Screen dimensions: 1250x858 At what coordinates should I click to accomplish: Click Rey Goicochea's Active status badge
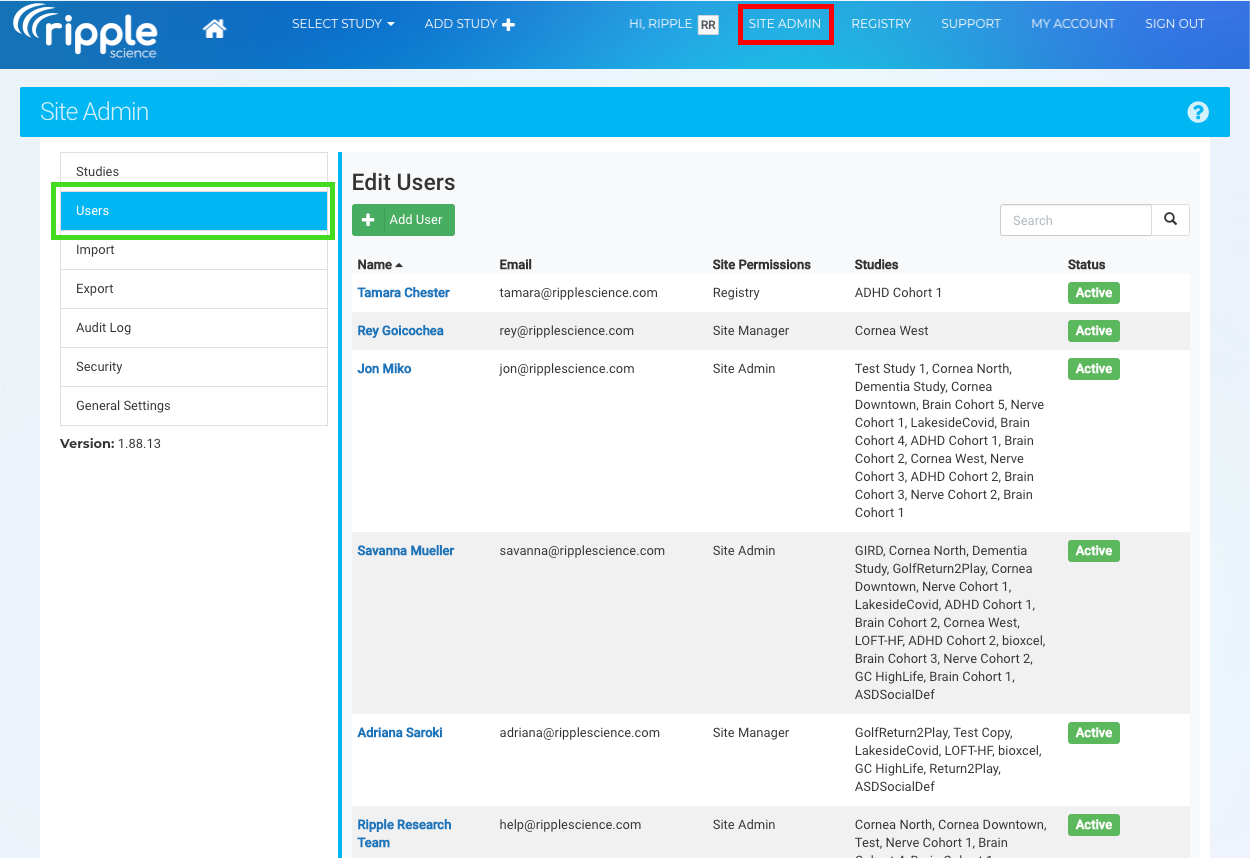point(1093,331)
